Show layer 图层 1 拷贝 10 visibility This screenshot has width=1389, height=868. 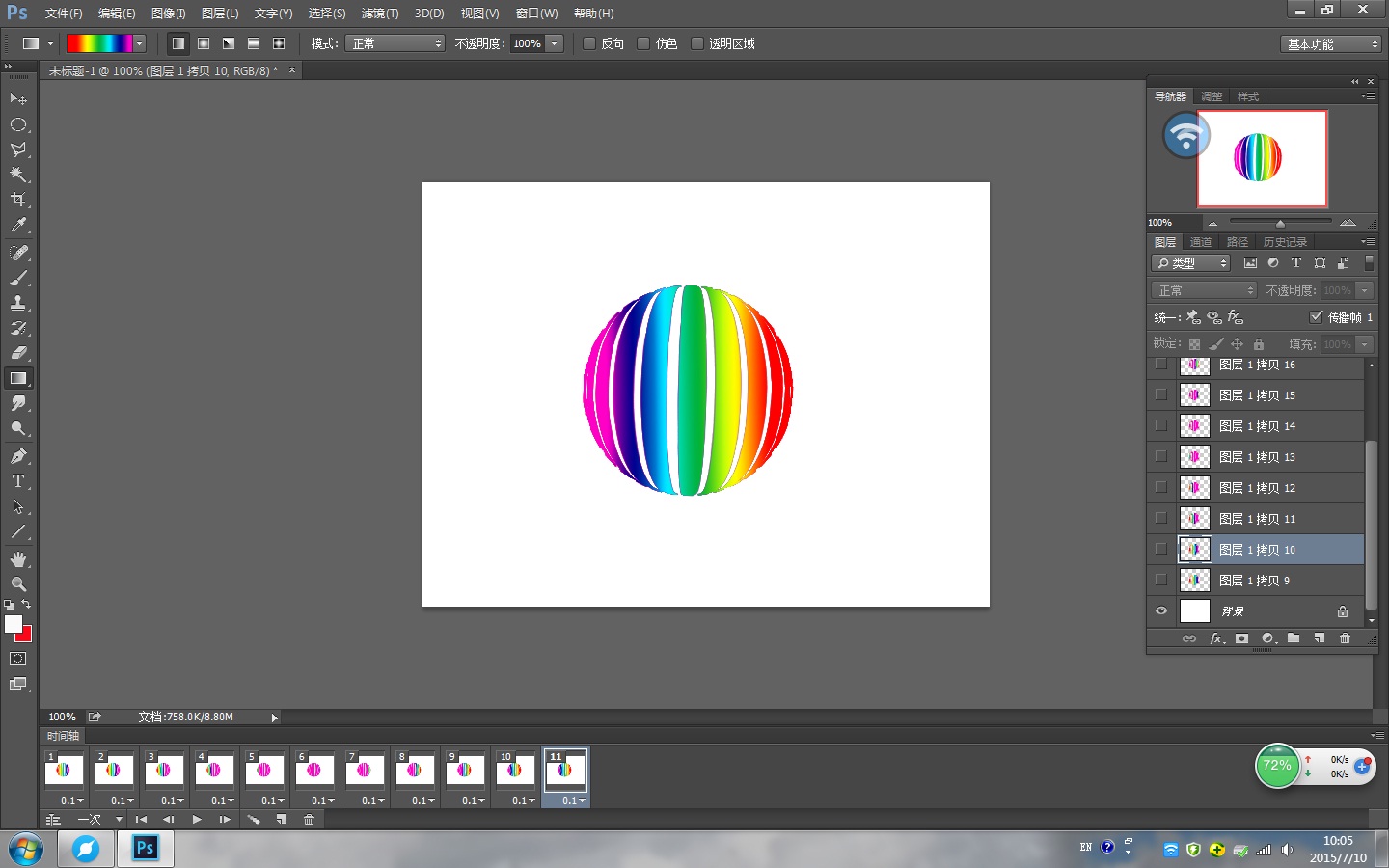pyautogui.click(x=1161, y=549)
